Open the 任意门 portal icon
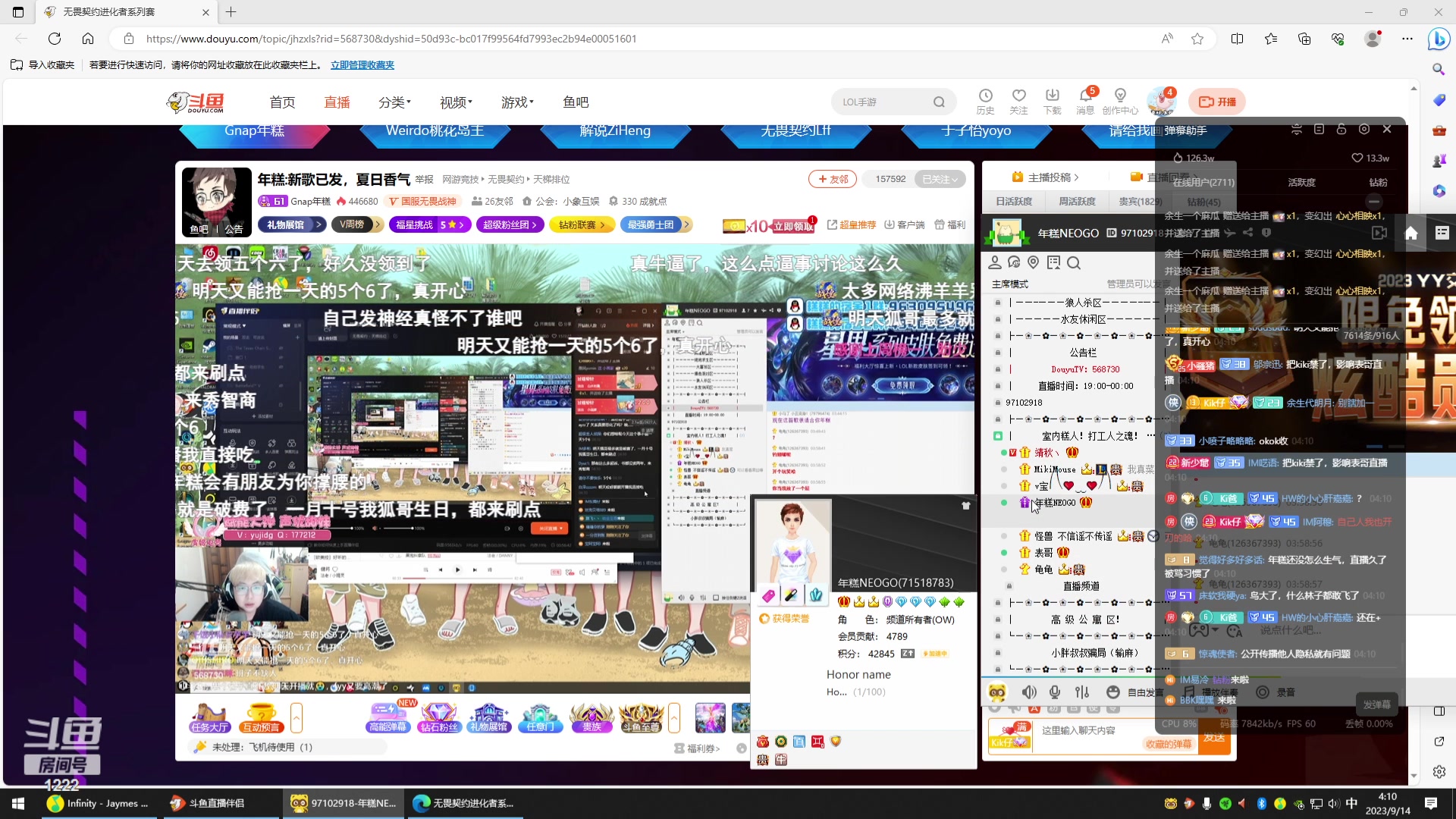Image resolution: width=1456 pixels, height=819 pixels. [x=540, y=717]
